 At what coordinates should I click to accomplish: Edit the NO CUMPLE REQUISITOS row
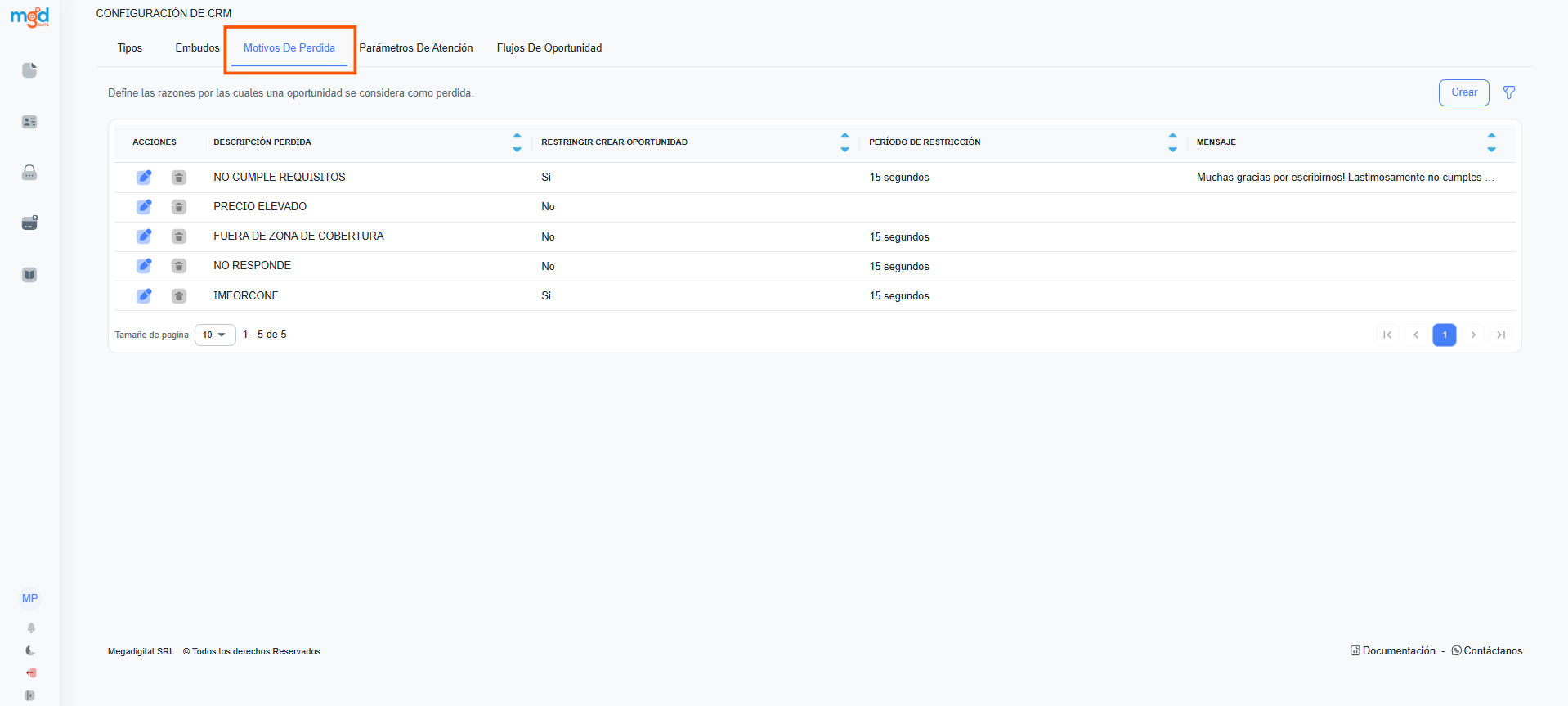144,177
